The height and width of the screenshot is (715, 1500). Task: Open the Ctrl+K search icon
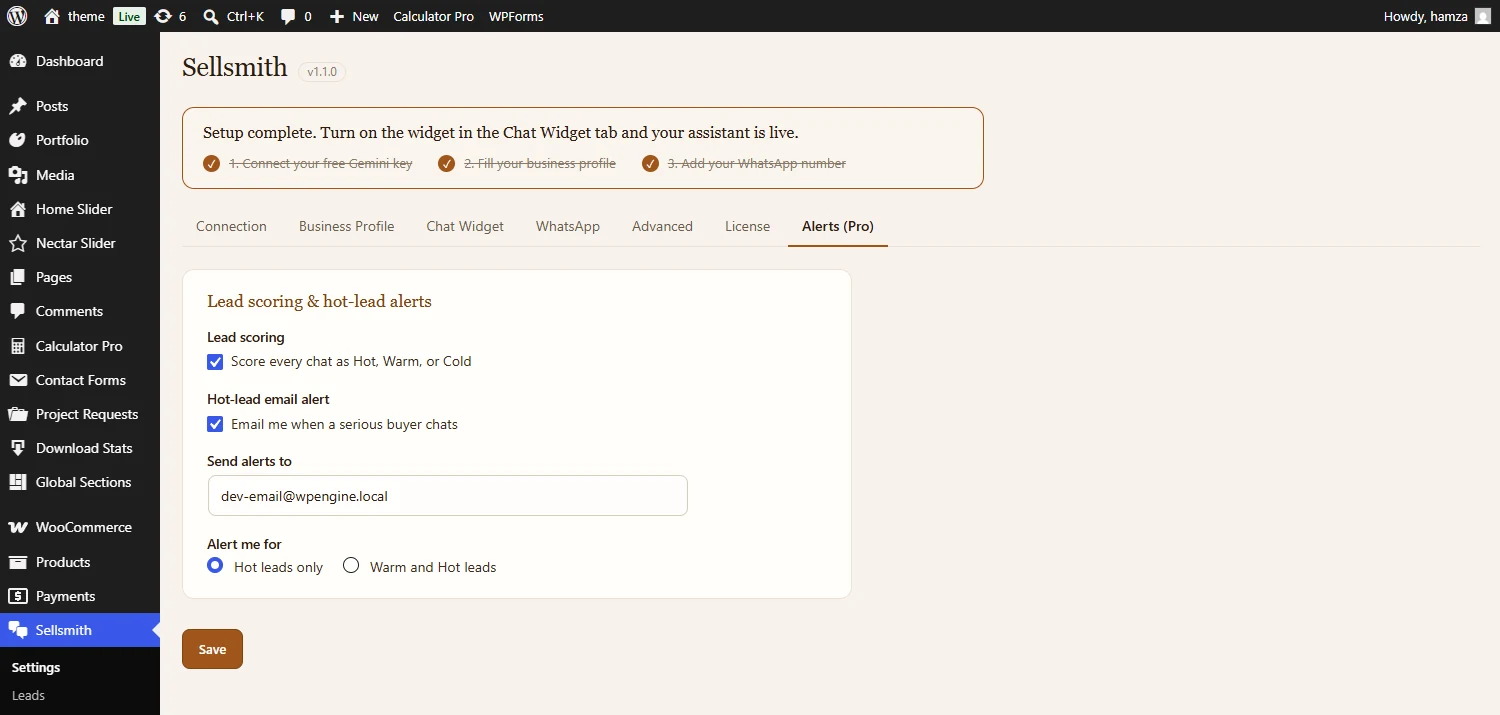(x=211, y=16)
